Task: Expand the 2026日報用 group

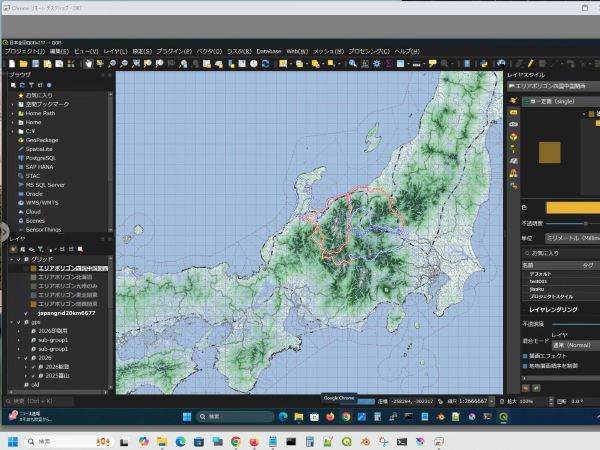Action: 19,331
